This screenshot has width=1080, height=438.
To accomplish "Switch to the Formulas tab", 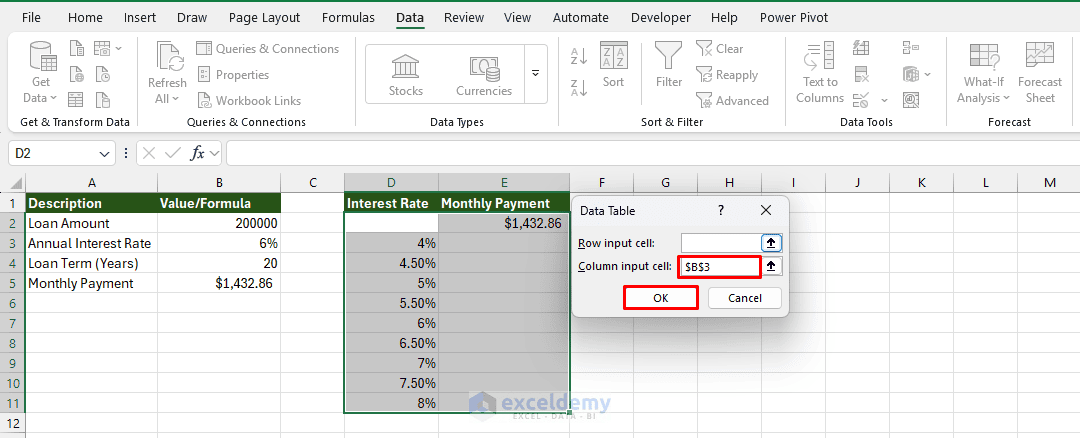I will 349,18.
